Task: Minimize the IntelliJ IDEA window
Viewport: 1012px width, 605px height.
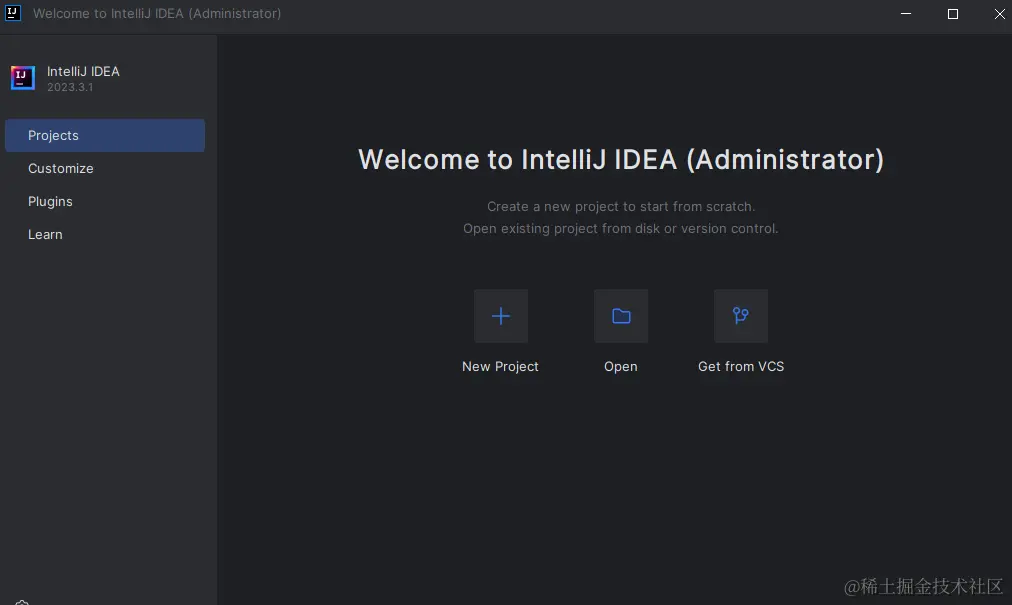Action: click(906, 14)
